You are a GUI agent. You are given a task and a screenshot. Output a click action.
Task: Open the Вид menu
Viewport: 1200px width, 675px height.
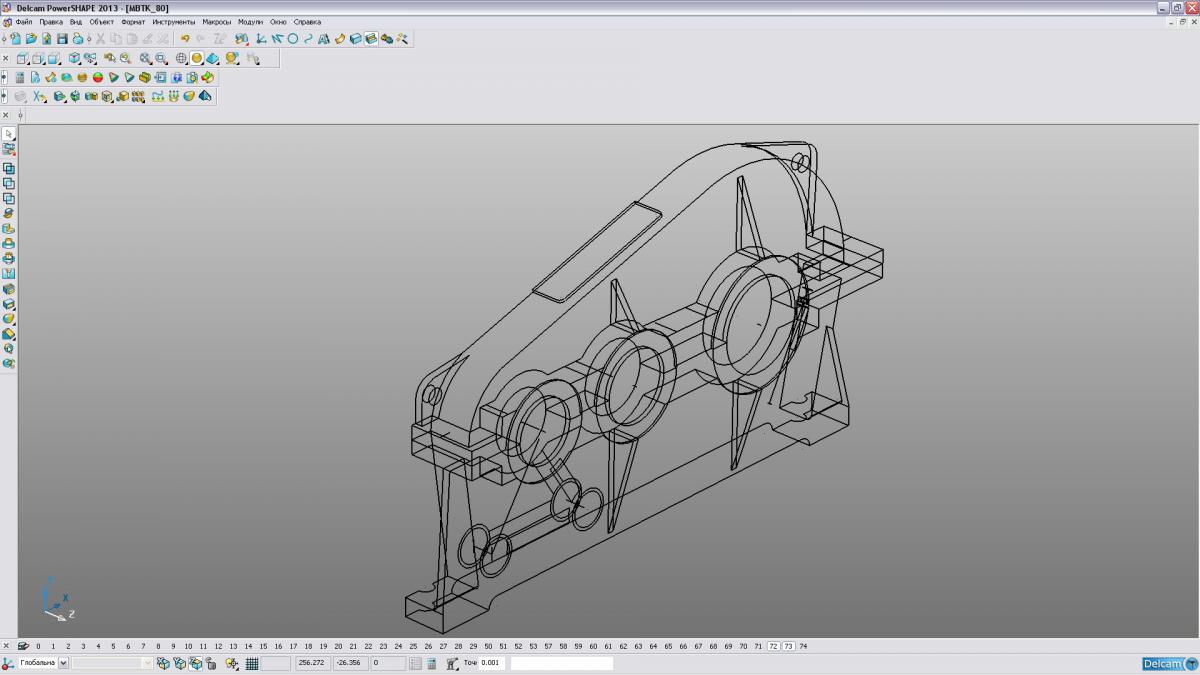click(x=76, y=21)
